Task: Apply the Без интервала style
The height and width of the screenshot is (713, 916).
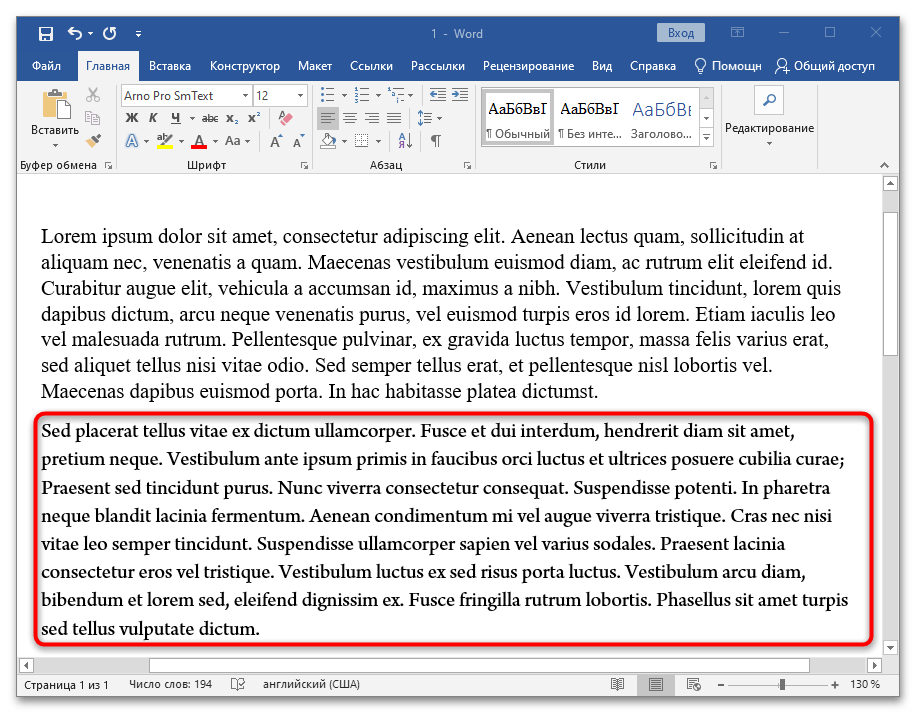Action: (x=589, y=118)
